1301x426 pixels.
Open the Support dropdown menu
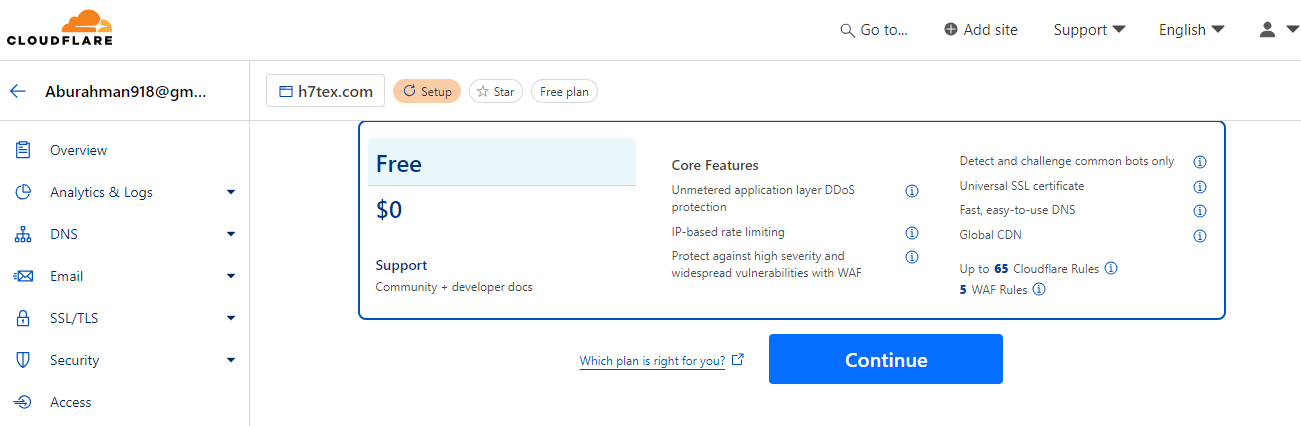click(x=1089, y=30)
